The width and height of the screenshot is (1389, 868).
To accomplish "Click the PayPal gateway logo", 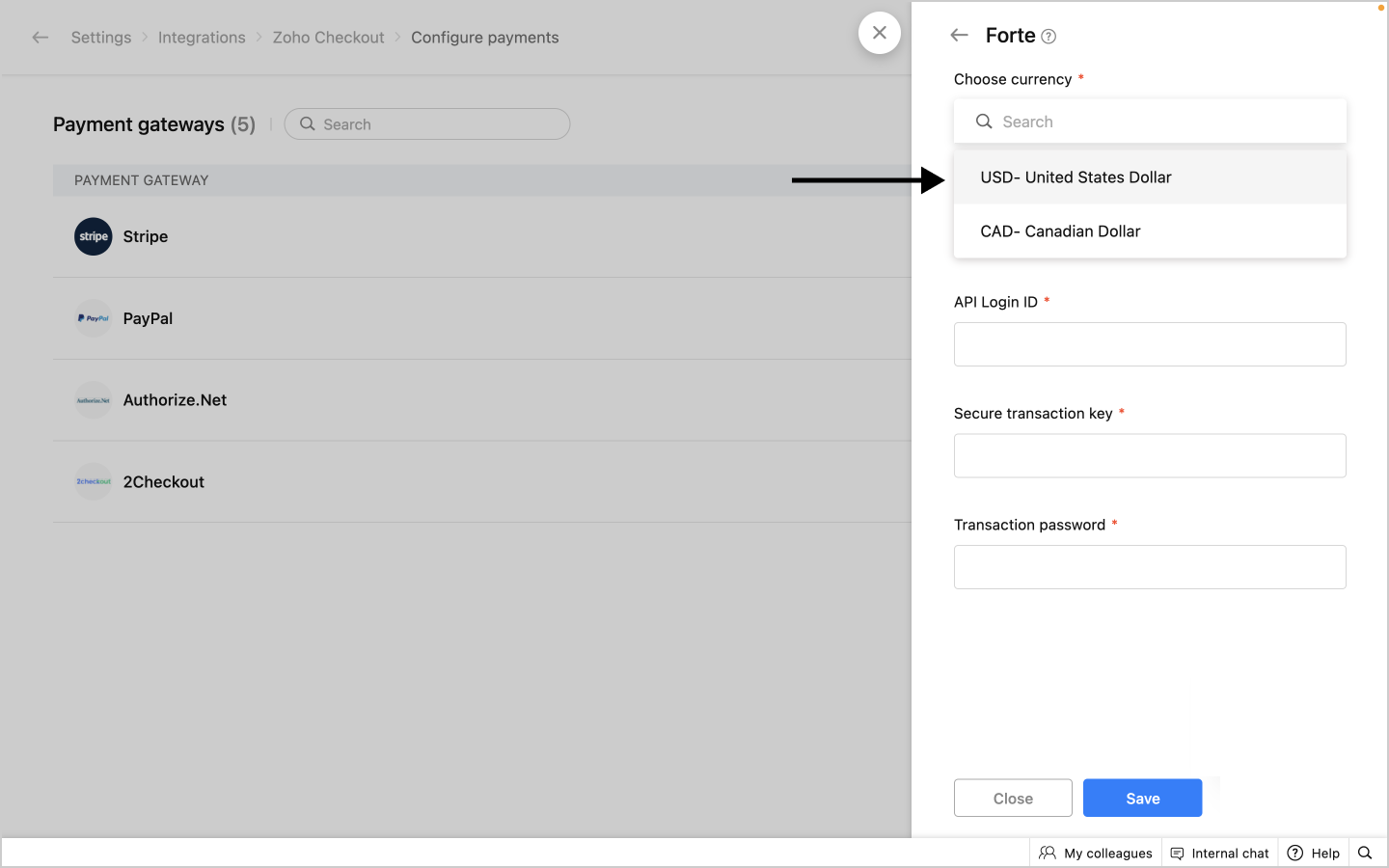I will 94,318.
